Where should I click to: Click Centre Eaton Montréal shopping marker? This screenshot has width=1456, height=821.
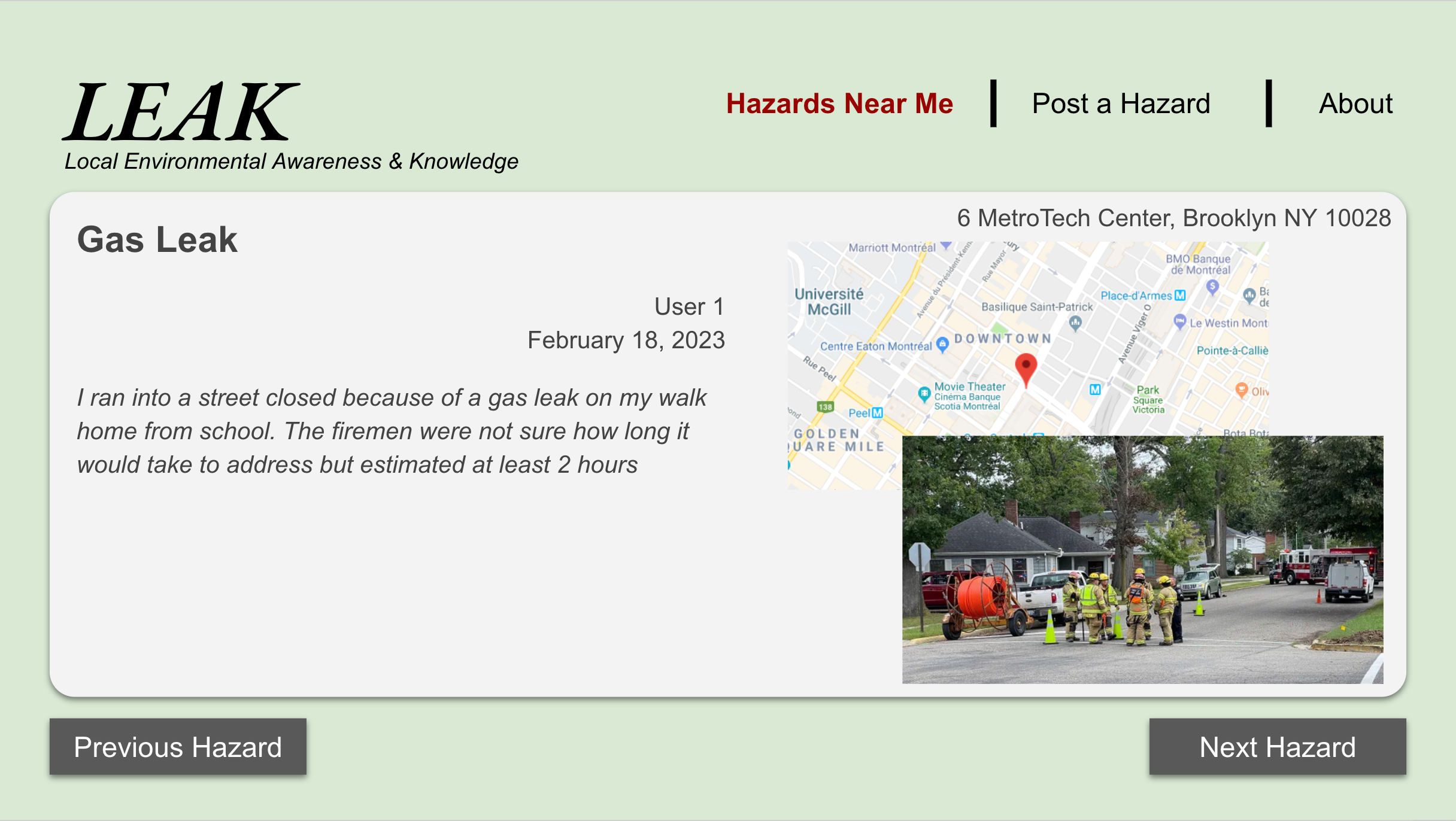click(x=942, y=344)
